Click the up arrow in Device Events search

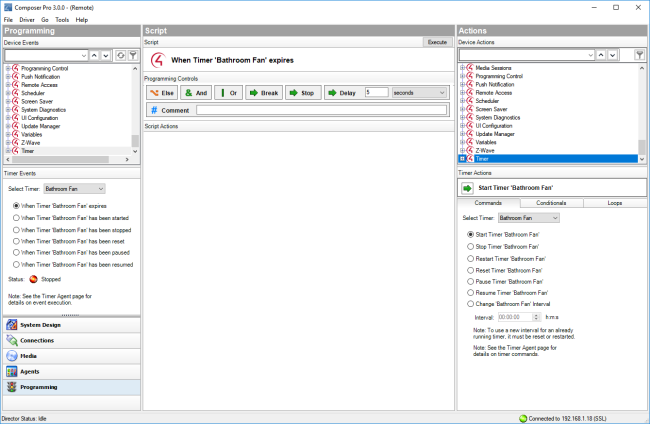95,55
